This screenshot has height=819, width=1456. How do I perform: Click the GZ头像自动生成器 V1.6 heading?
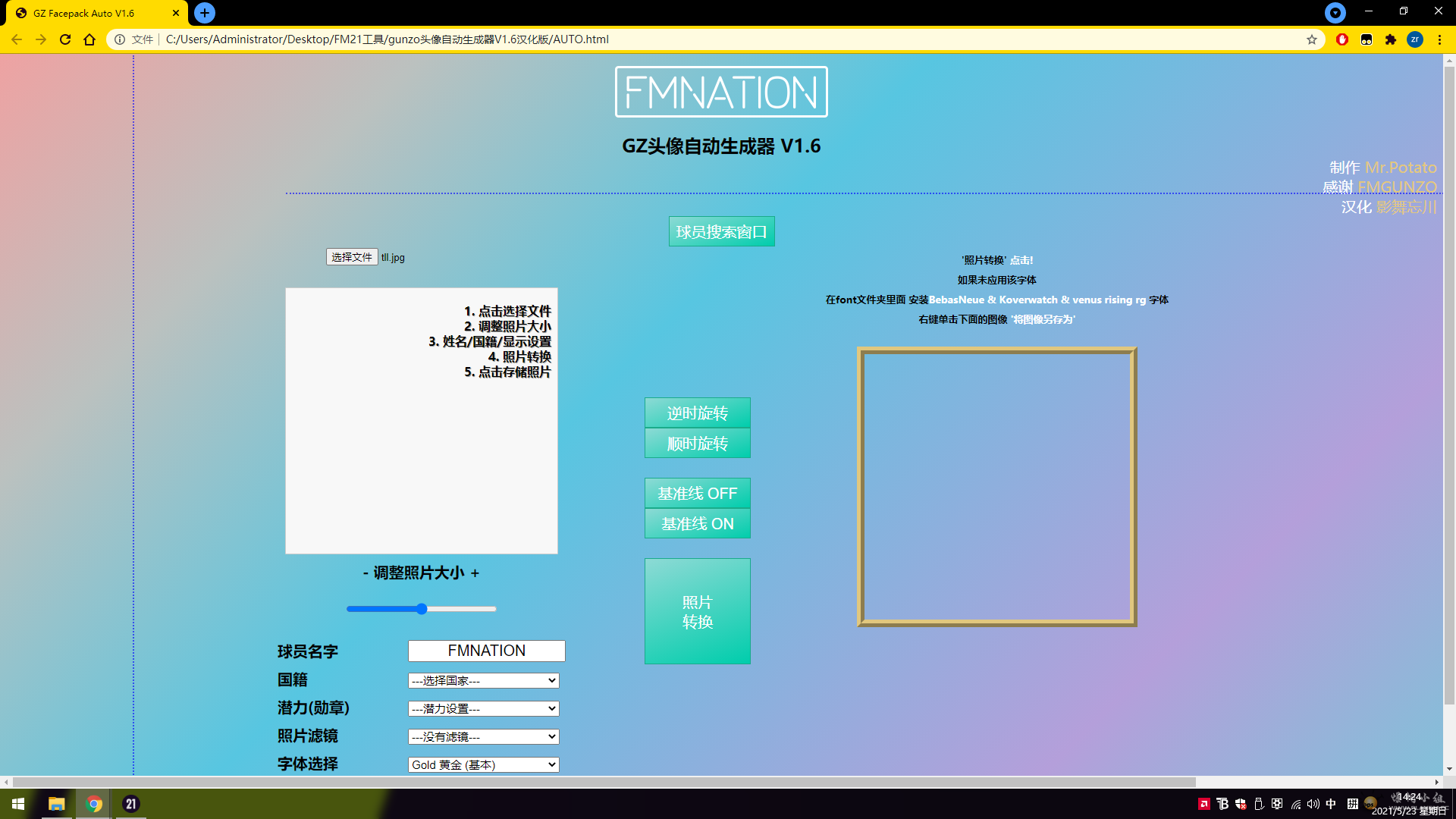pyautogui.click(x=721, y=146)
